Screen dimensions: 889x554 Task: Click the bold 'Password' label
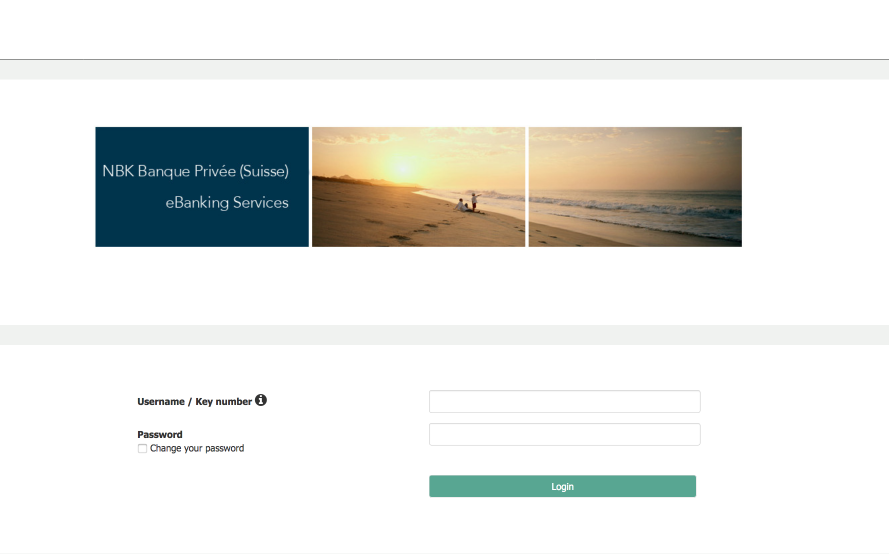[x=160, y=434]
